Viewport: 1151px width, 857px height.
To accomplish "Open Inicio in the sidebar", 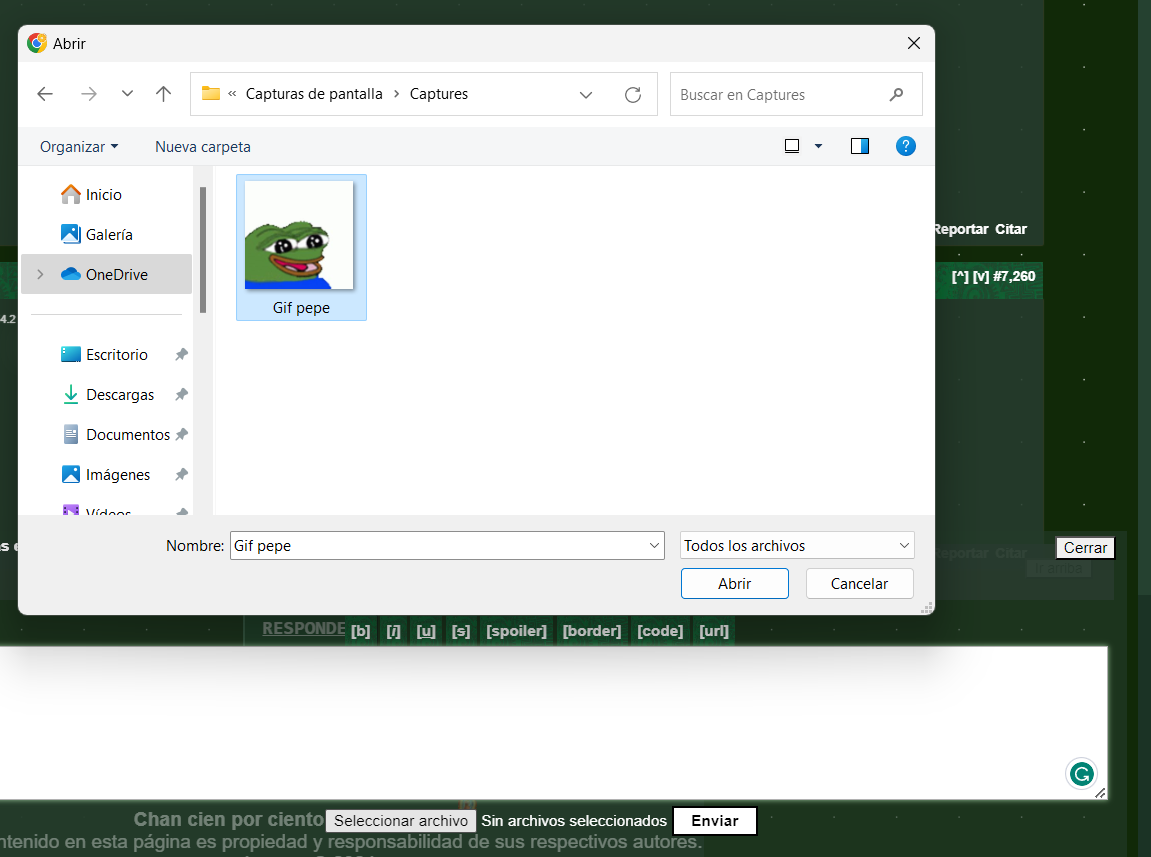I will click(103, 195).
